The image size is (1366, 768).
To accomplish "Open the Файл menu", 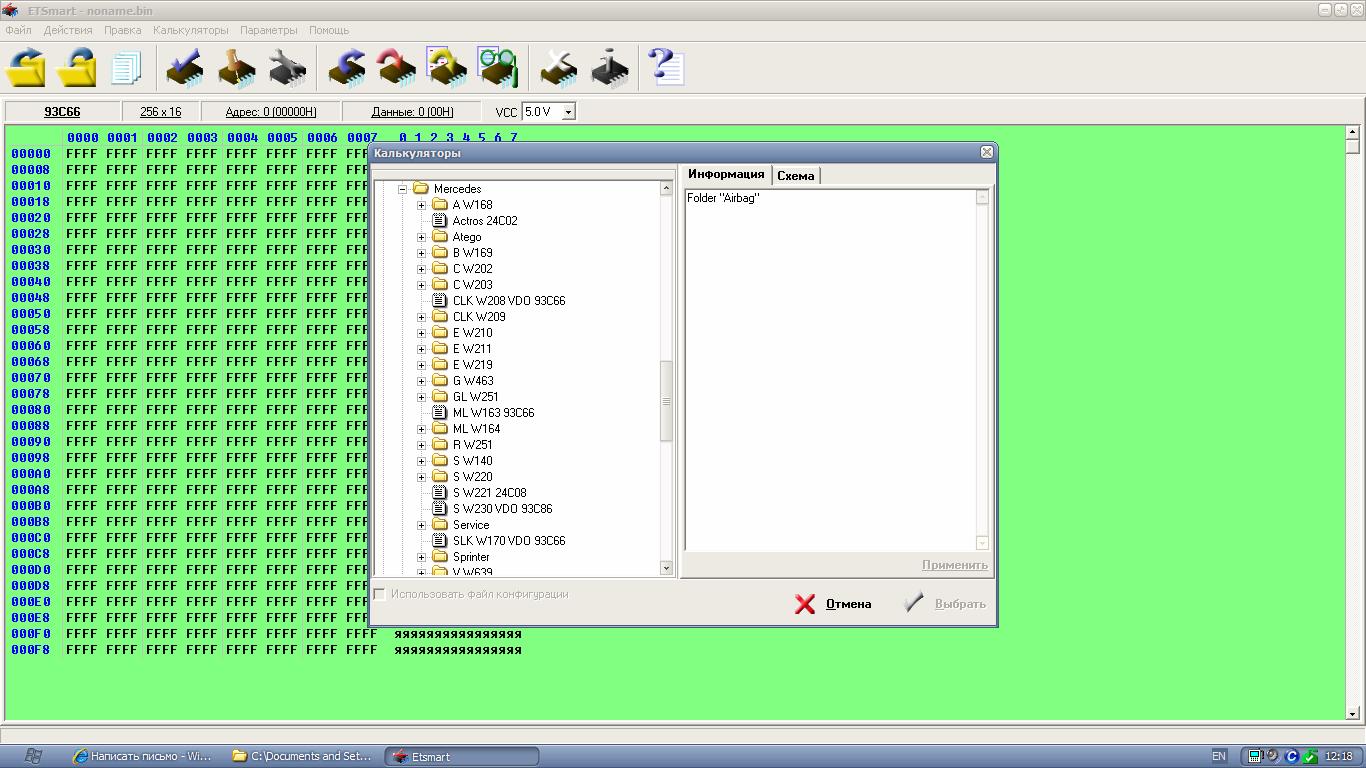I will (x=18, y=30).
